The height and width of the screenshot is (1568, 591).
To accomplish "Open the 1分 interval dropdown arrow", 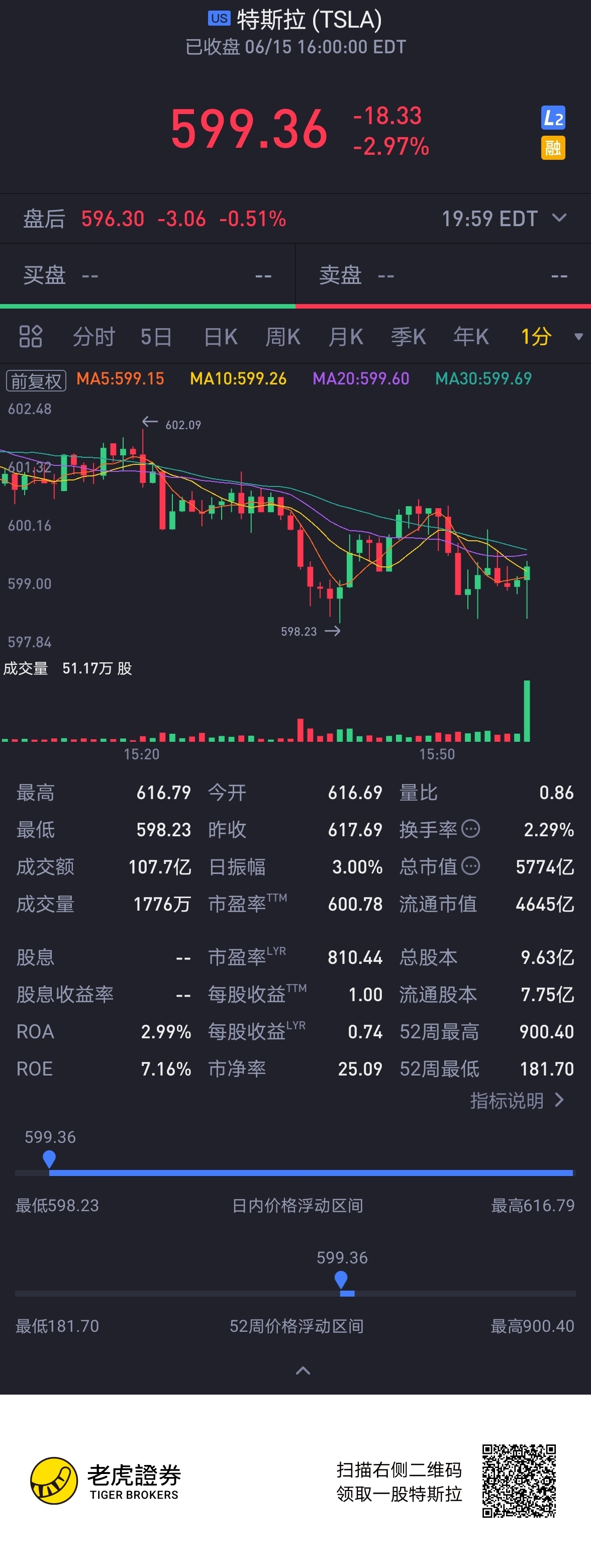I will click(x=578, y=337).
